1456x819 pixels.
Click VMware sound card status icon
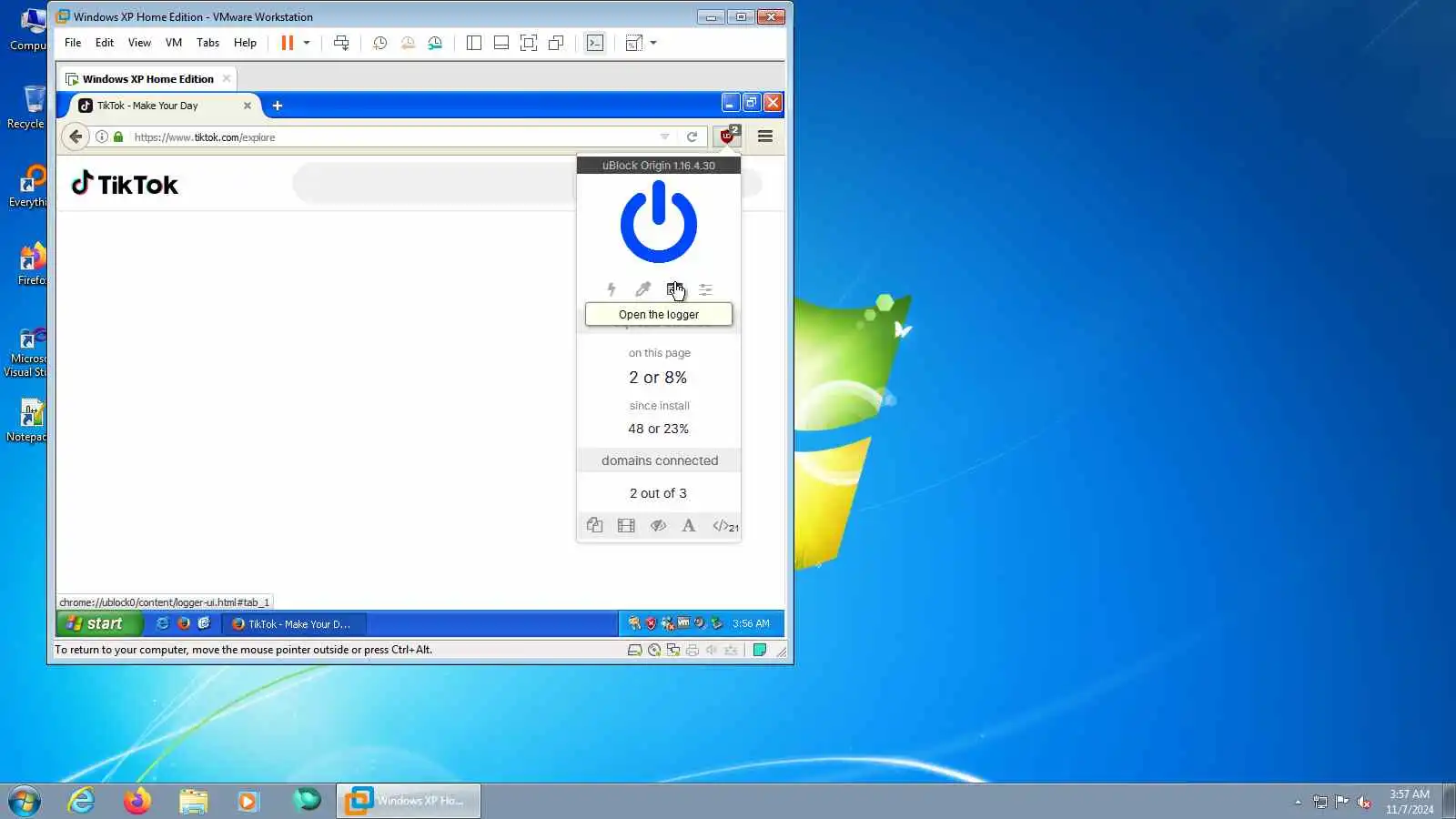[712, 650]
